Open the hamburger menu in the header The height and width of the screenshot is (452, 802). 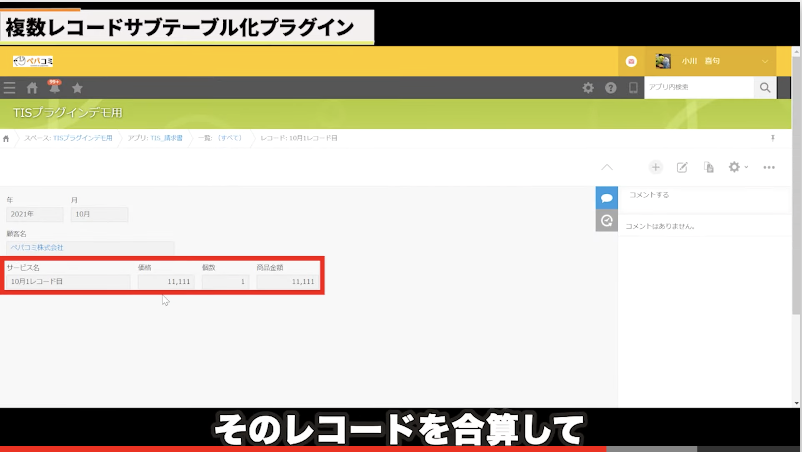(x=10, y=88)
